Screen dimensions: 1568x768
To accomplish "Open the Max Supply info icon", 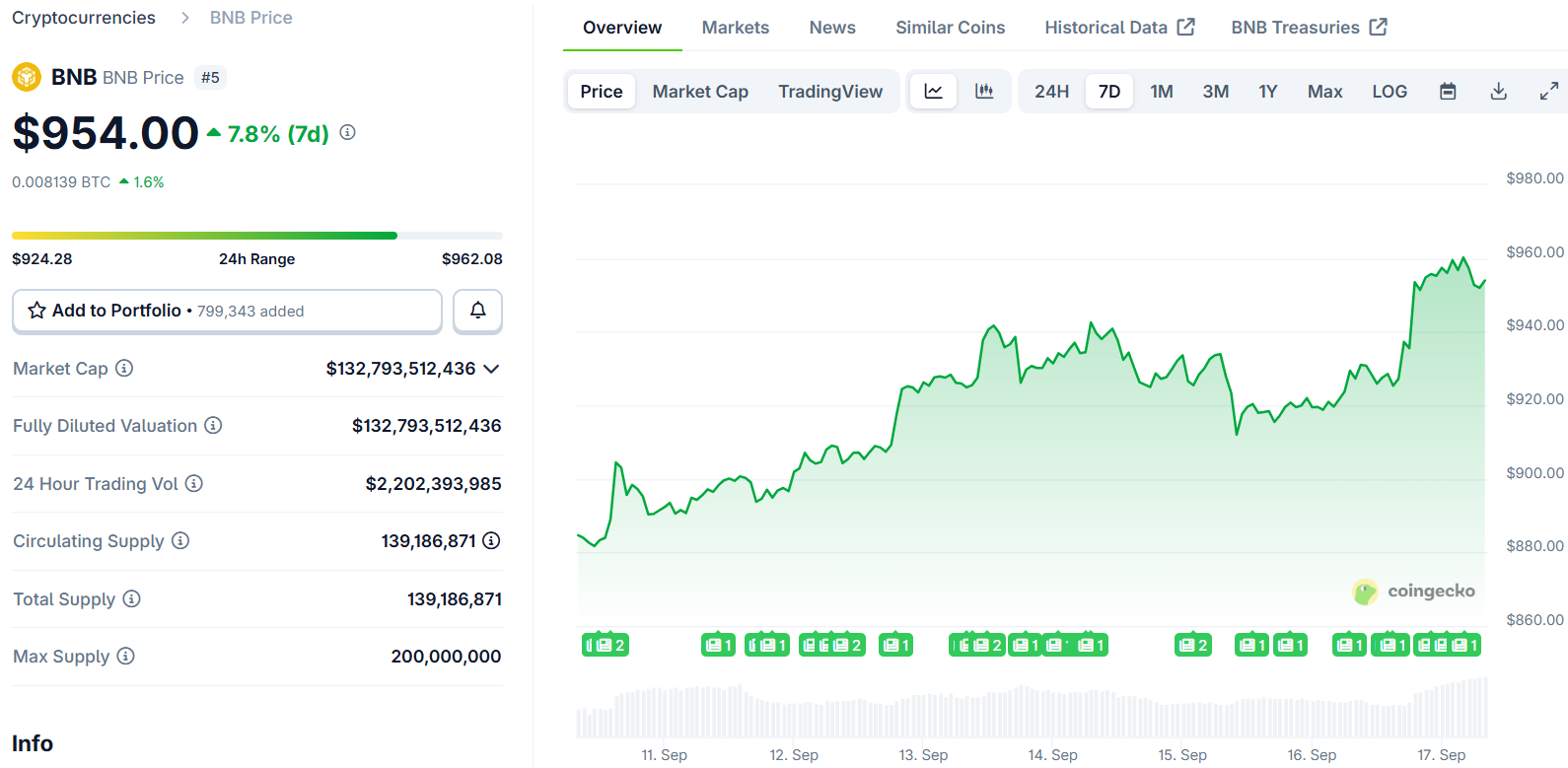I will [125, 656].
